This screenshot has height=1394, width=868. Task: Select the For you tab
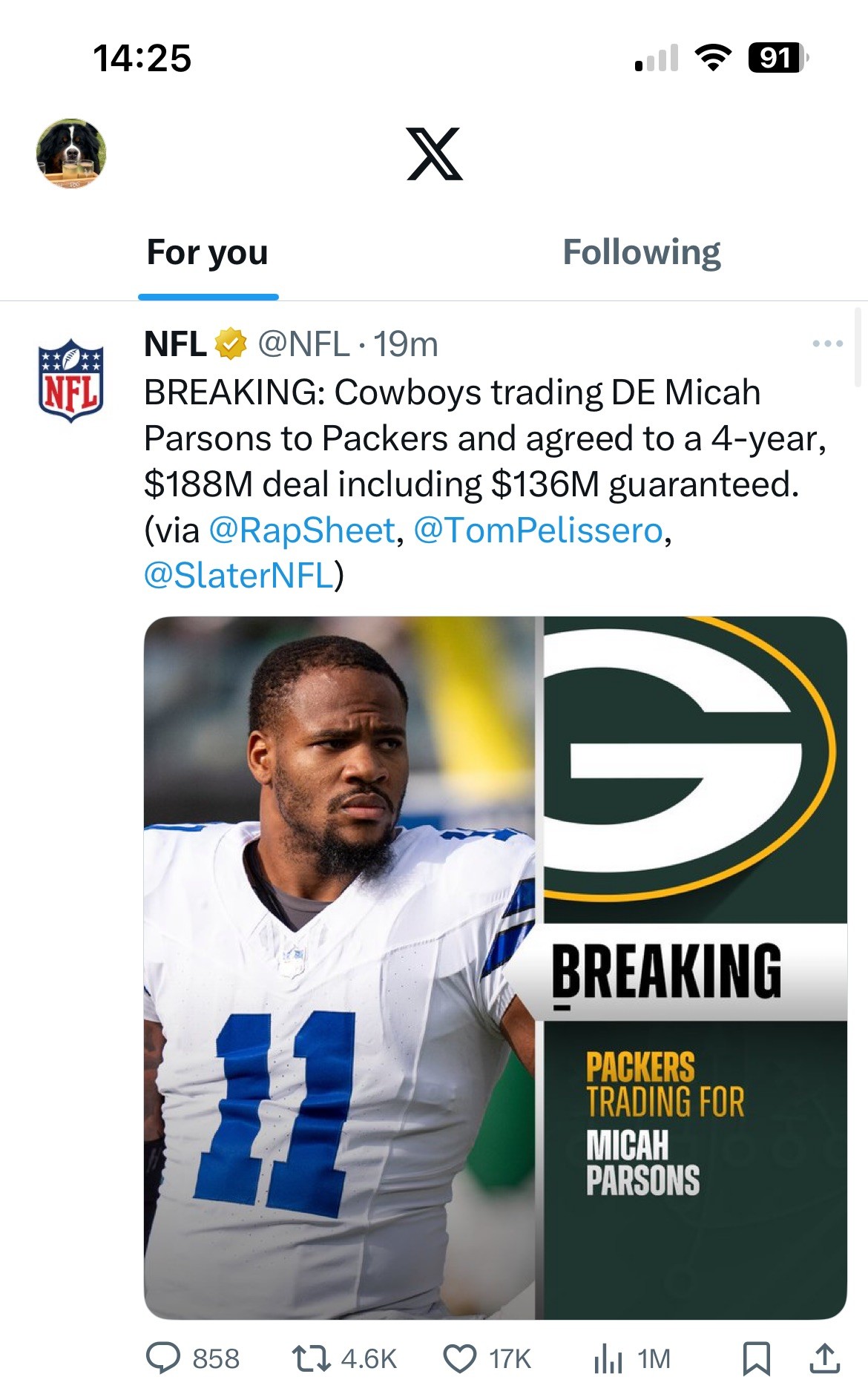[x=208, y=252]
